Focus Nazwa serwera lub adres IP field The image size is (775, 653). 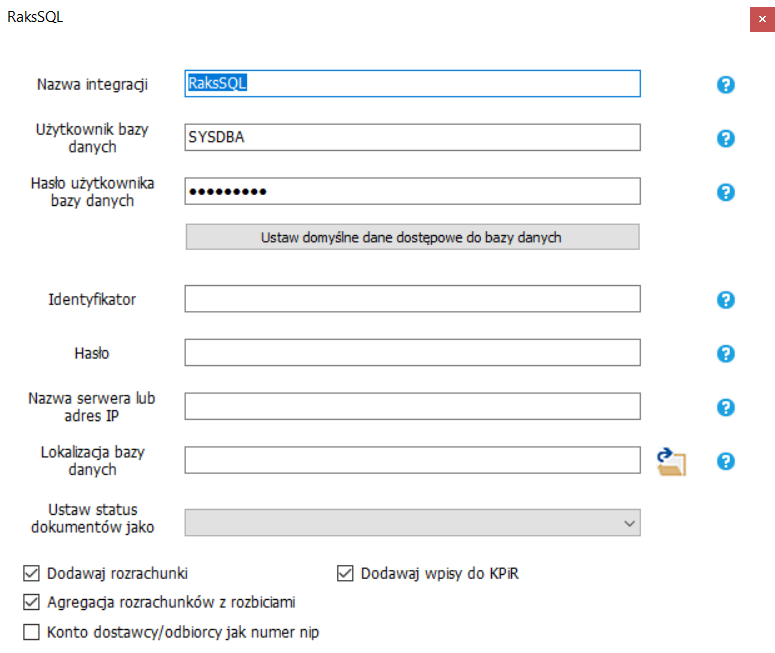click(x=413, y=406)
